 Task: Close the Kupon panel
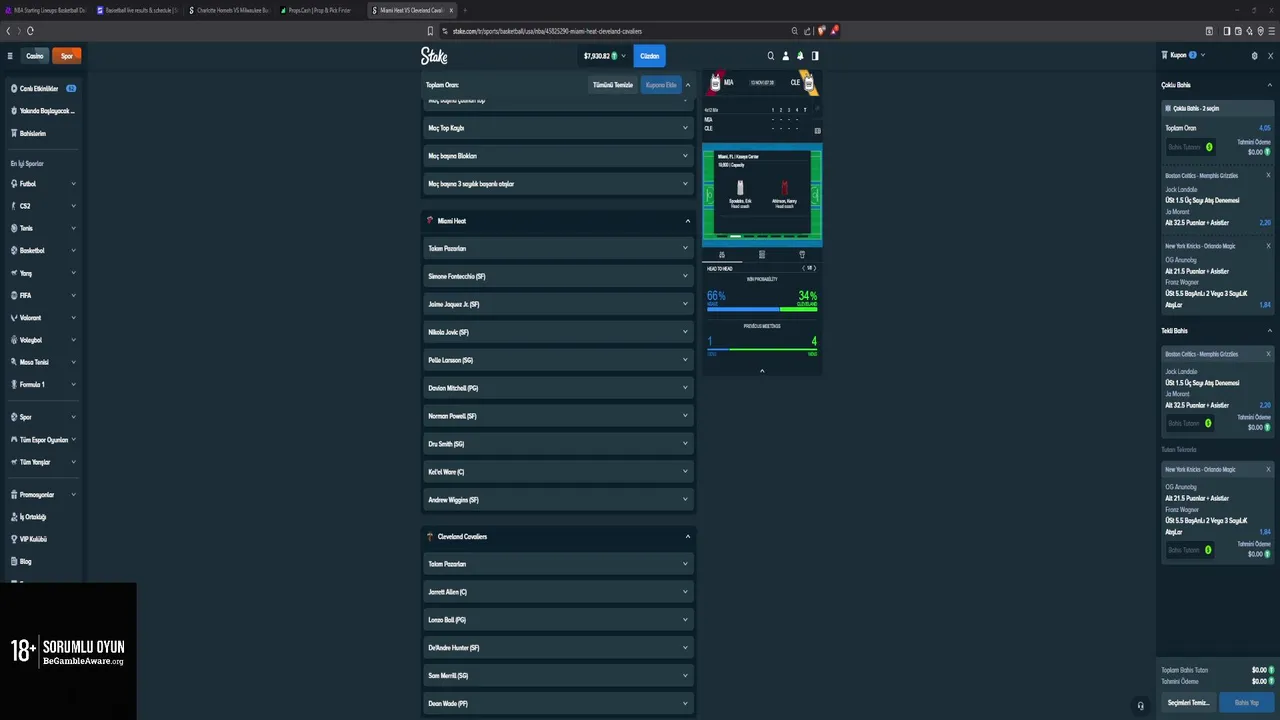(x=1271, y=56)
